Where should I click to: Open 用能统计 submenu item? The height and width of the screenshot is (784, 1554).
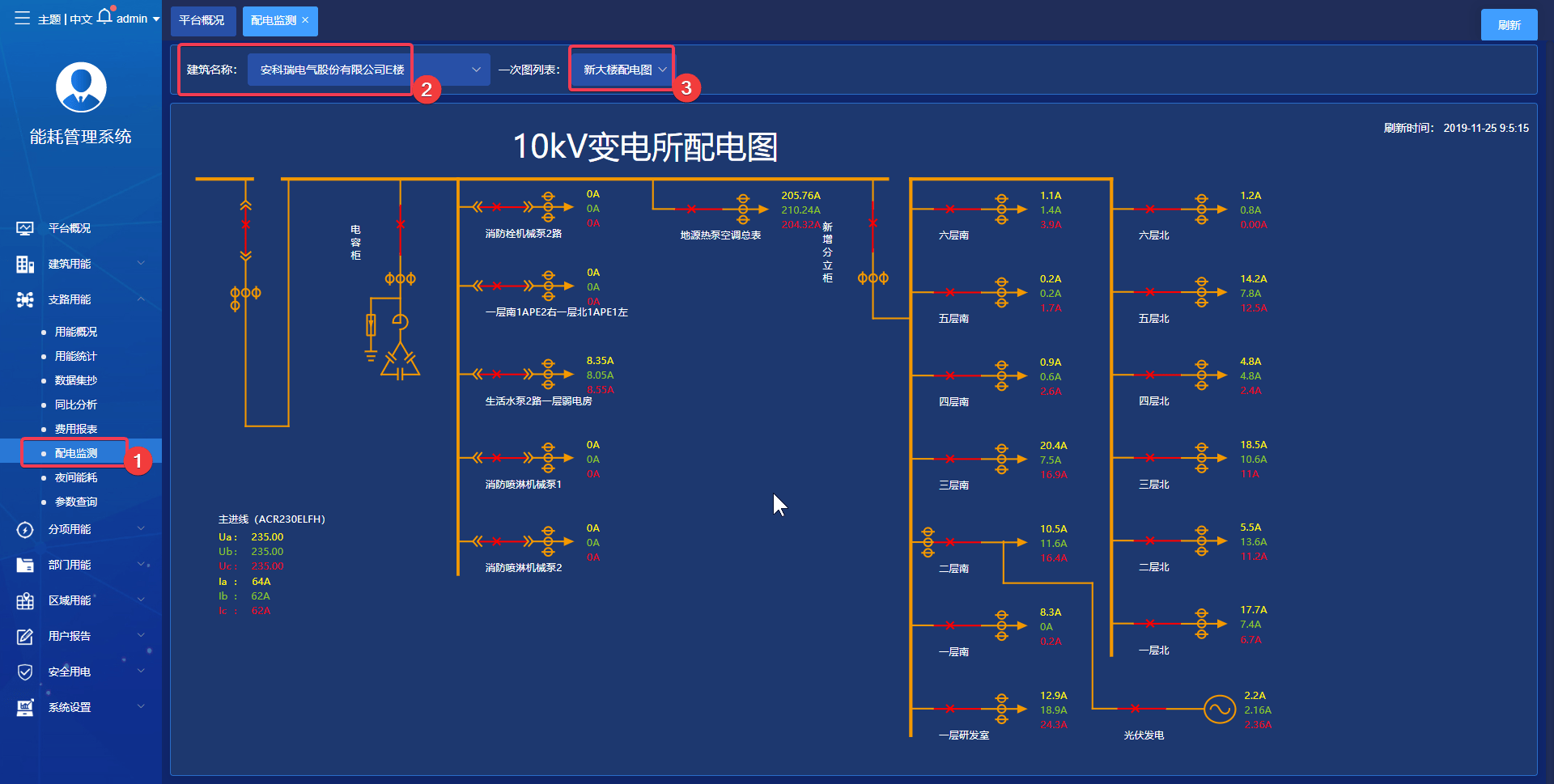(76, 356)
